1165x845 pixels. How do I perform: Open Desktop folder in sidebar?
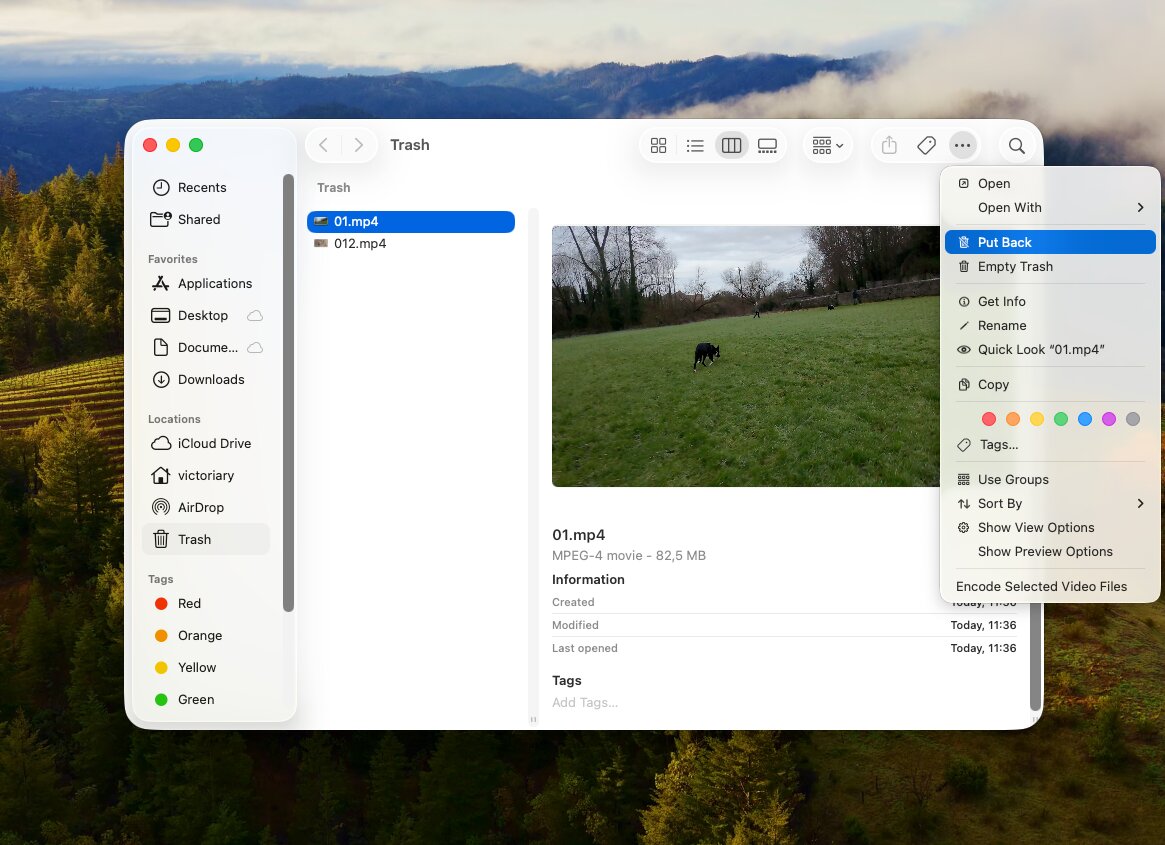[205, 315]
